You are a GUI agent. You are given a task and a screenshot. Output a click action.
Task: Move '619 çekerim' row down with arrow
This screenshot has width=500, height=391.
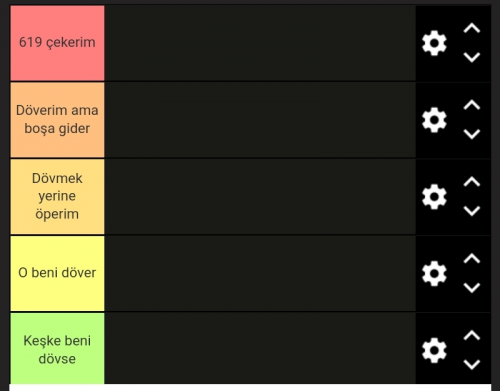click(472, 57)
